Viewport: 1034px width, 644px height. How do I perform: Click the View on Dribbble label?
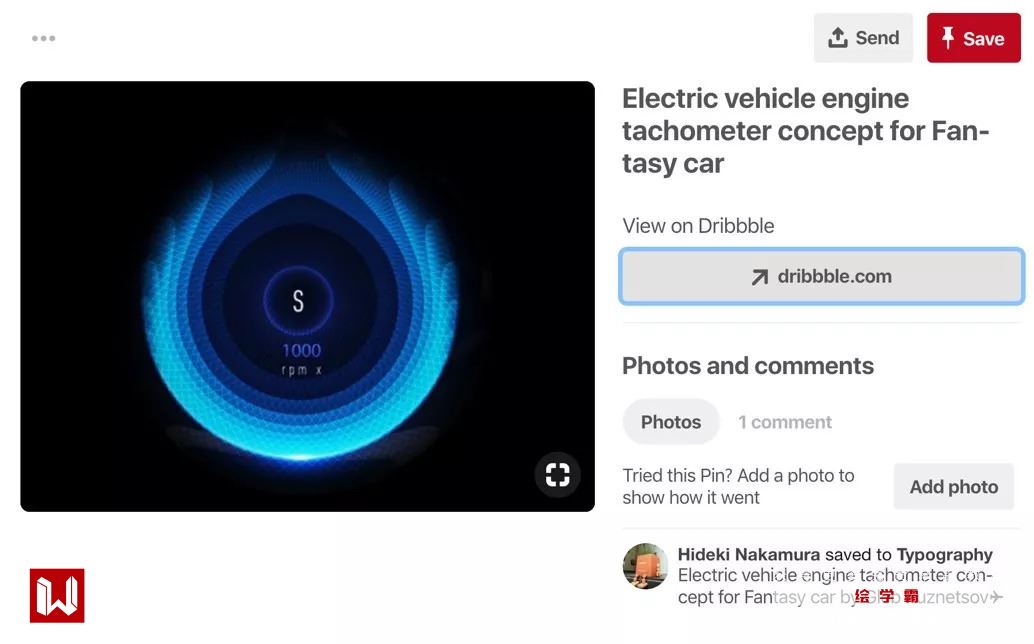(698, 225)
